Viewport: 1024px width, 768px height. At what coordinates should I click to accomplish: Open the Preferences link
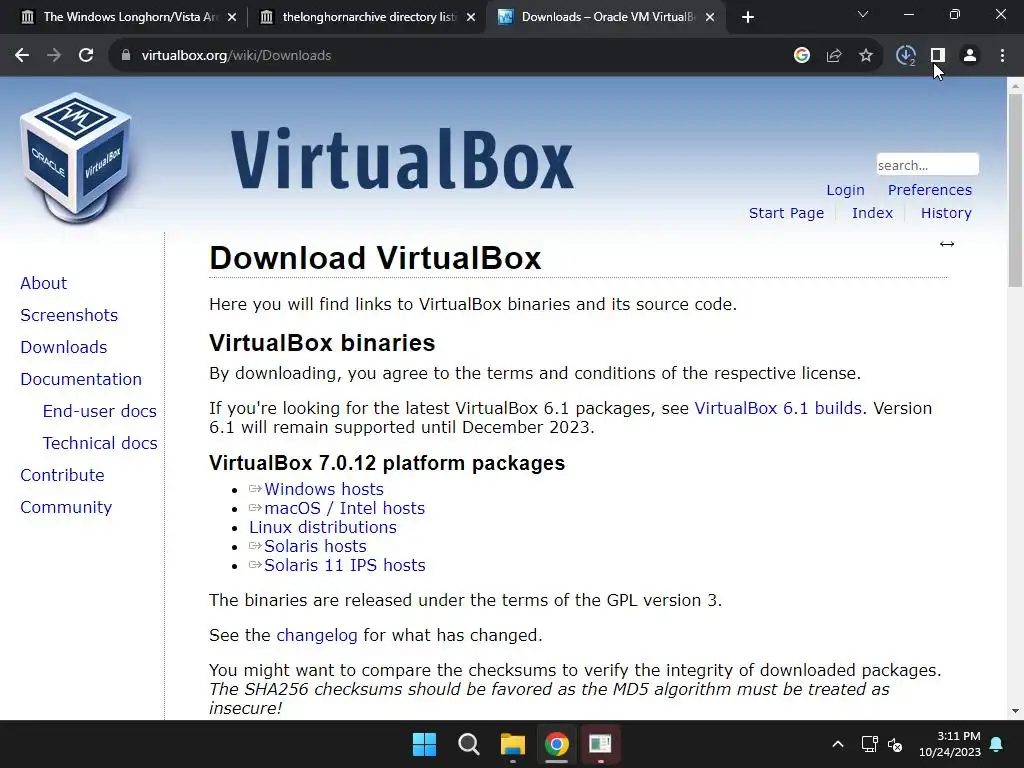929,190
